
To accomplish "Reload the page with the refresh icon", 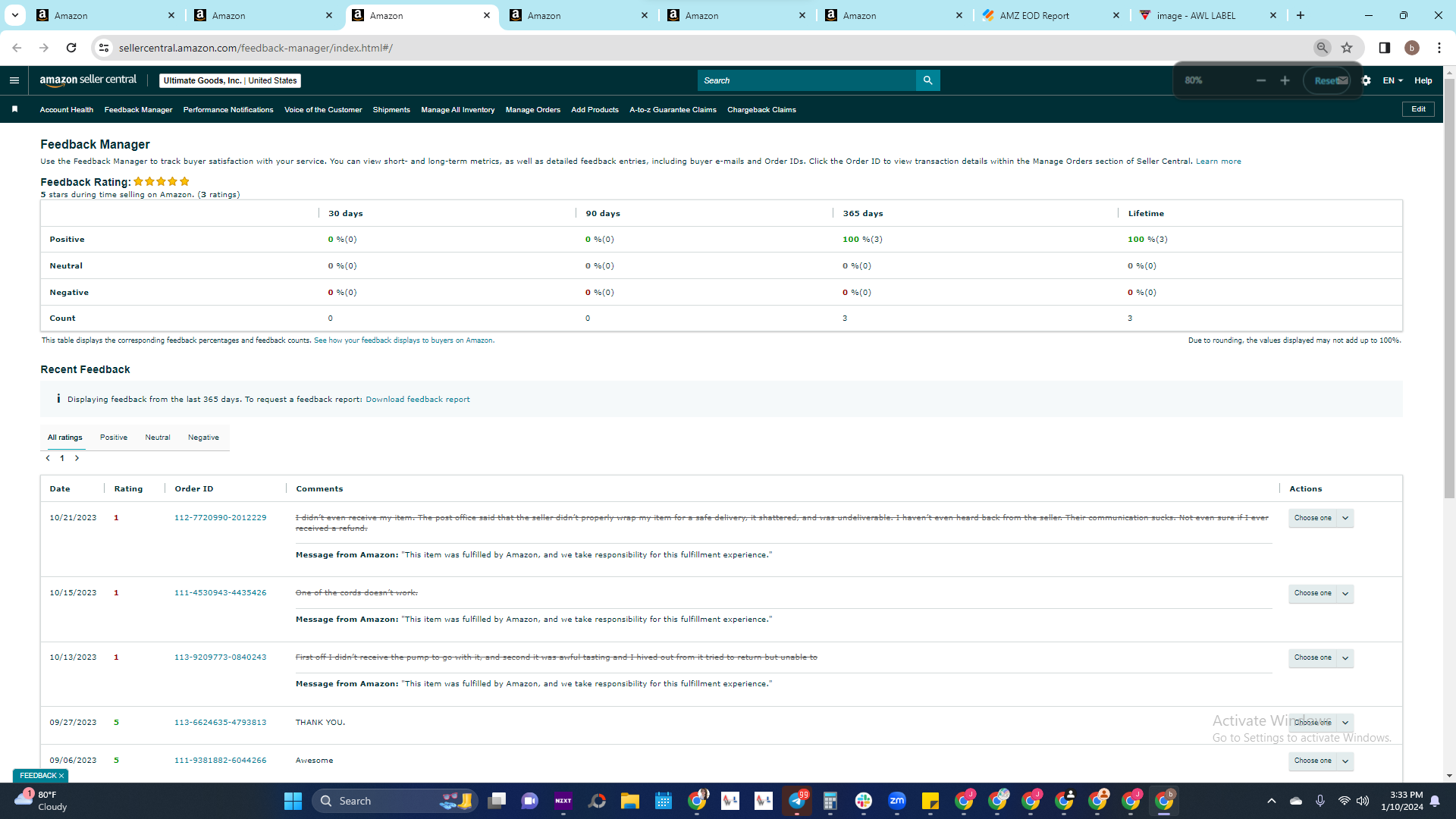I will [x=71, y=48].
